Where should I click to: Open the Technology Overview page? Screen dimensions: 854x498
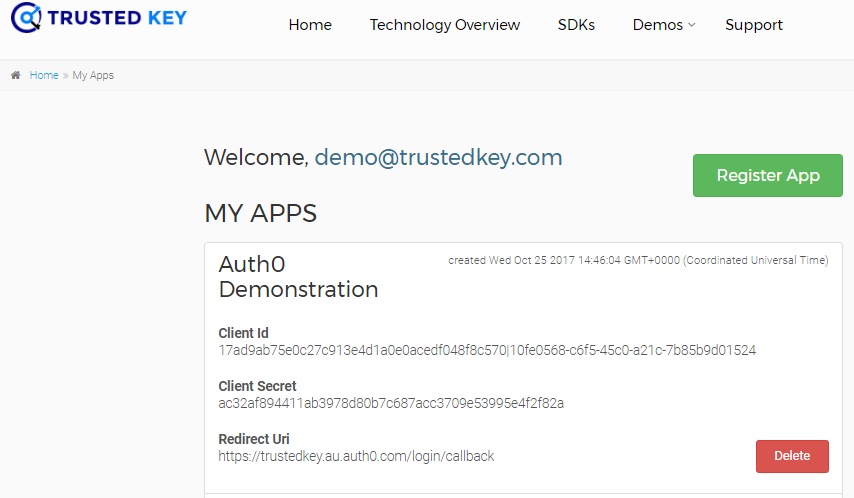(x=444, y=25)
